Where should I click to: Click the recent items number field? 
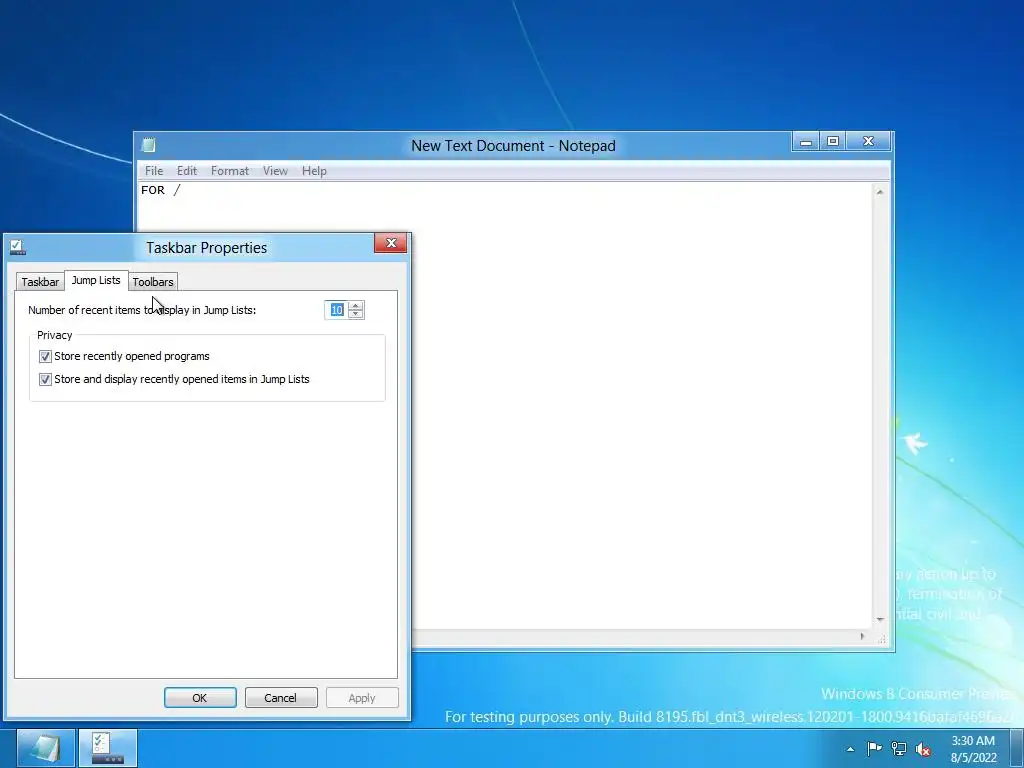pyautogui.click(x=336, y=310)
